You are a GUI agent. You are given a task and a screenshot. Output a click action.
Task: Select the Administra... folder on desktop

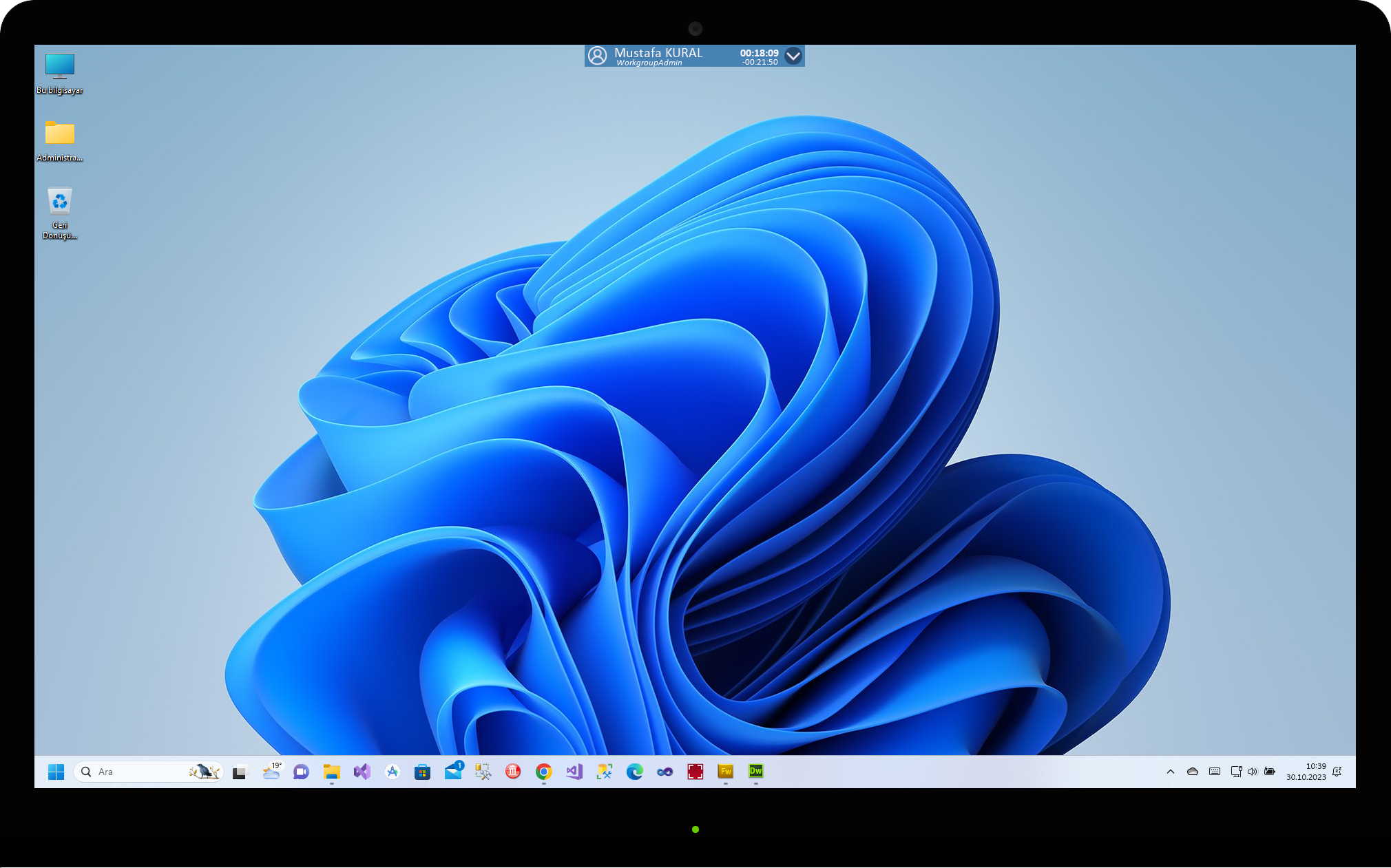coord(60,141)
